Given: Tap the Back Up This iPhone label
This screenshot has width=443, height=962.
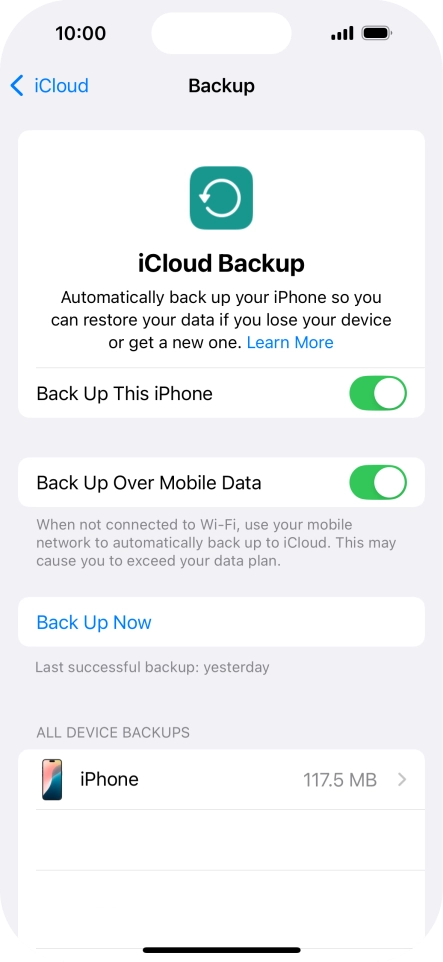Looking at the screenshot, I should point(125,393).
